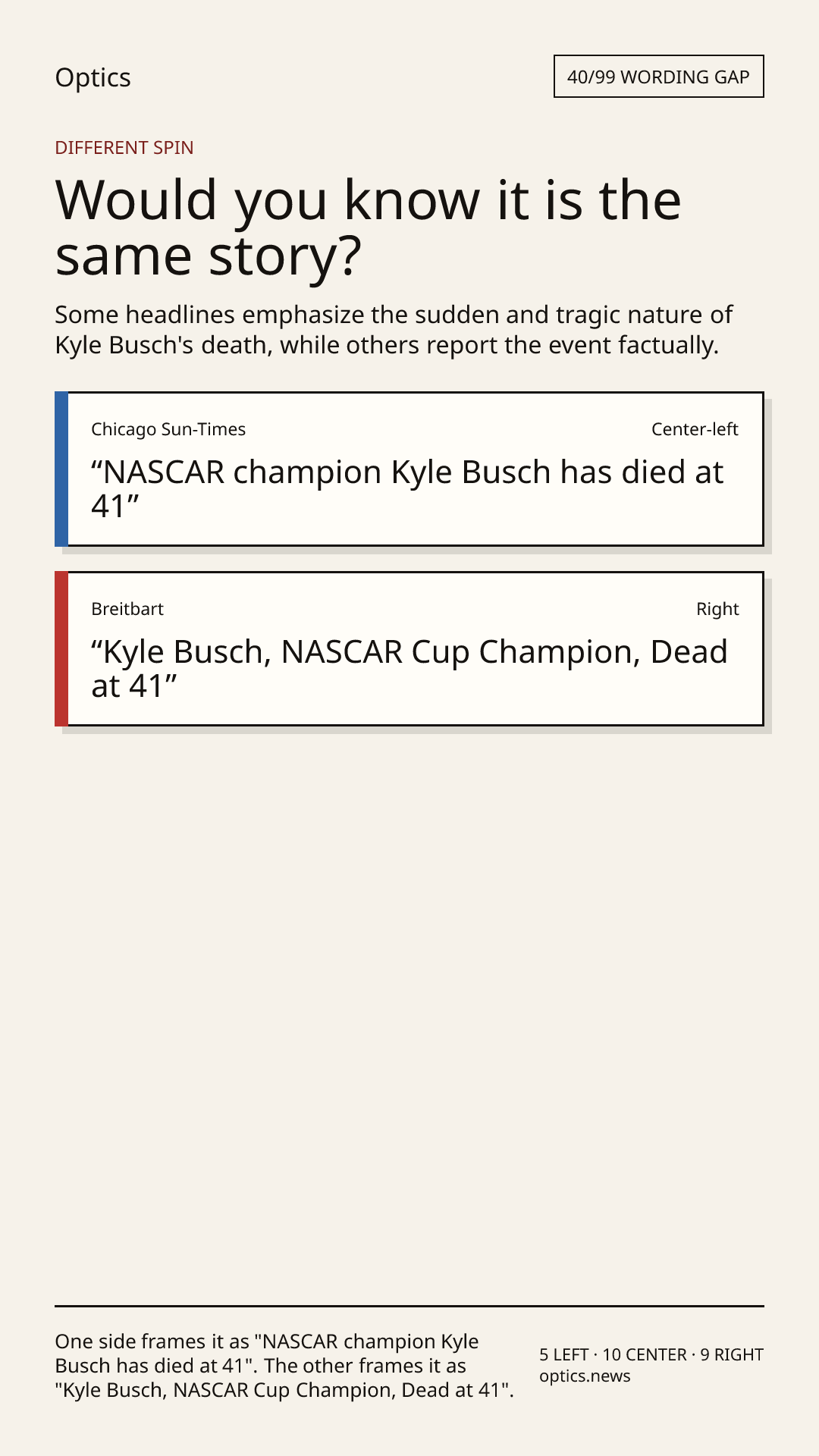The width and height of the screenshot is (819, 1456).
Task: Open the optics.news link
Action: [585, 1376]
